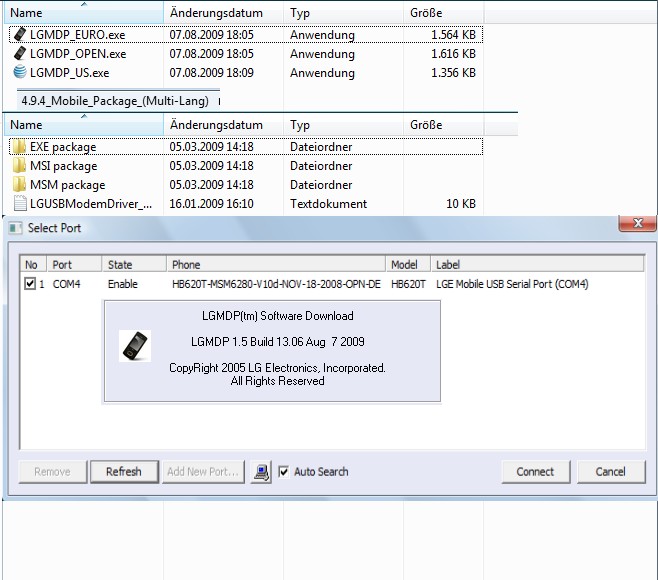Click the Label column header

click(x=537, y=265)
